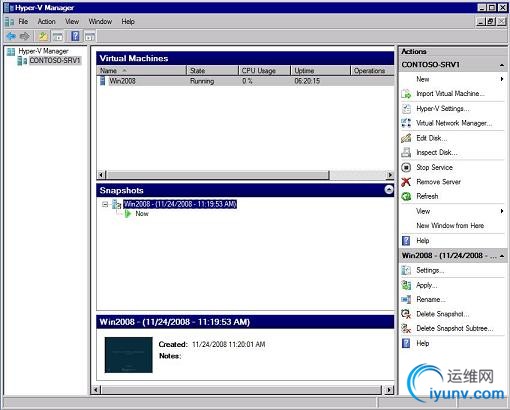Click Import Virtual Machine action
Viewport: 510px width, 410px height.
(x=450, y=94)
